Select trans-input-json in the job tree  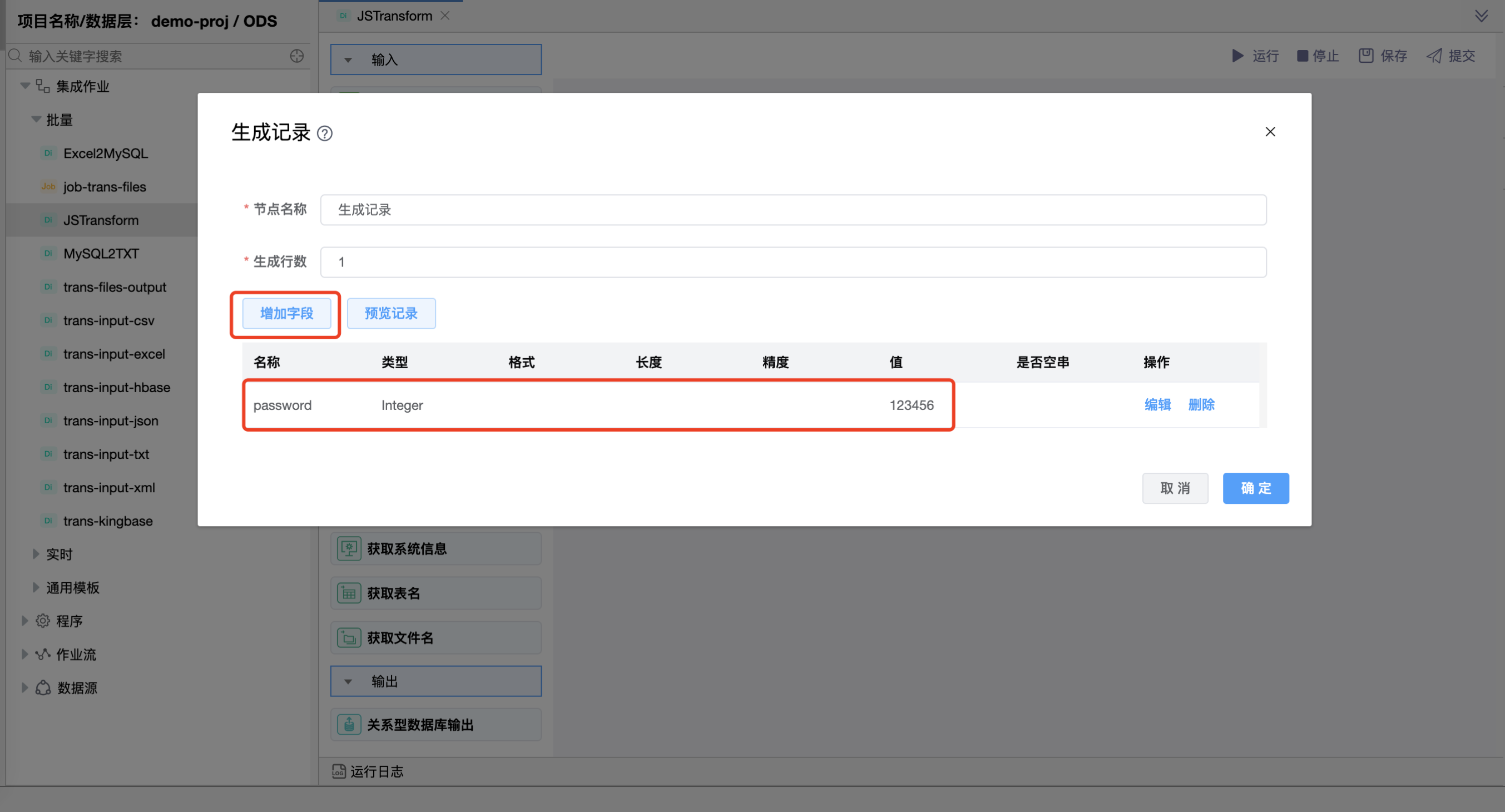[x=111, y=420]
